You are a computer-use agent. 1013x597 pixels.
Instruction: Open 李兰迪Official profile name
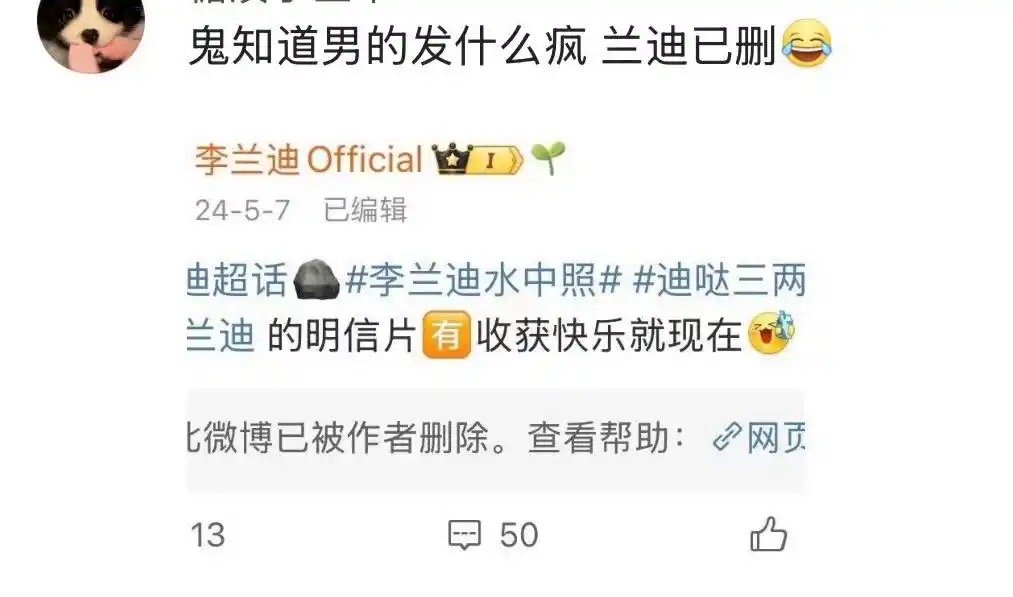(x=309, y=160)
